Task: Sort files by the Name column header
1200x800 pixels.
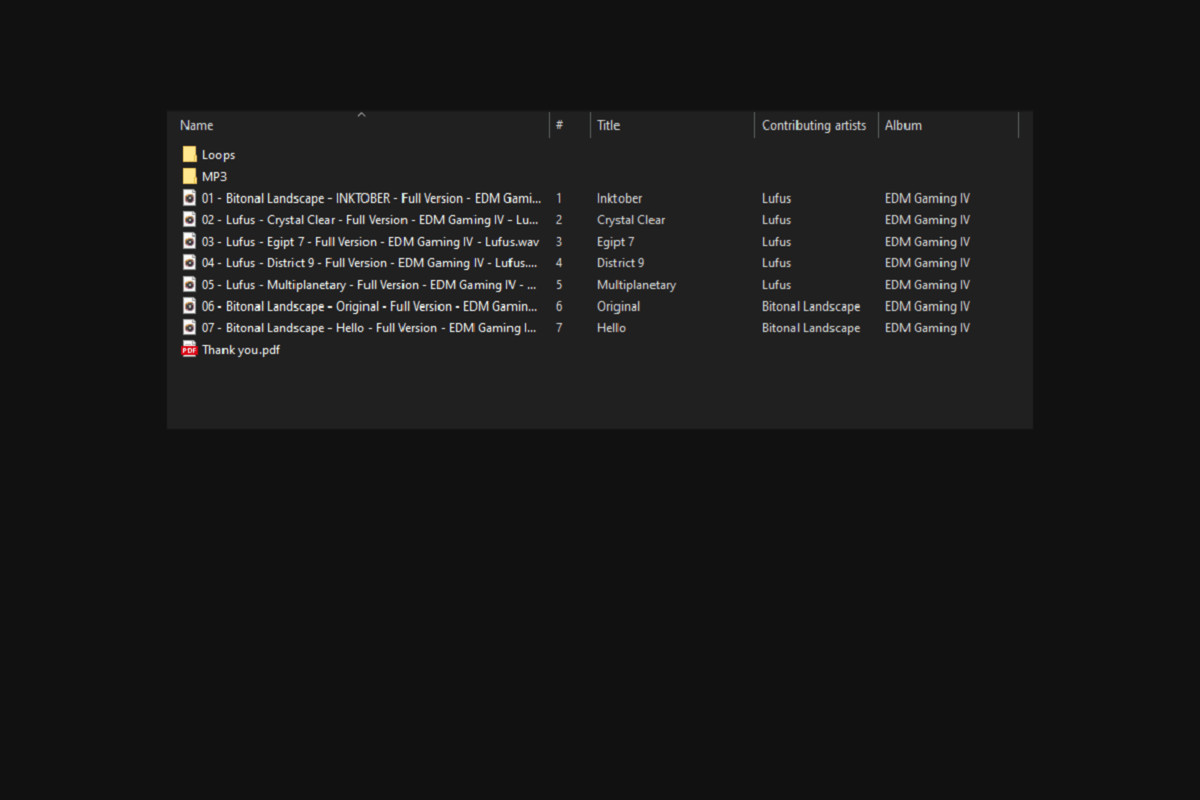Action: click(x=197, y=125)
